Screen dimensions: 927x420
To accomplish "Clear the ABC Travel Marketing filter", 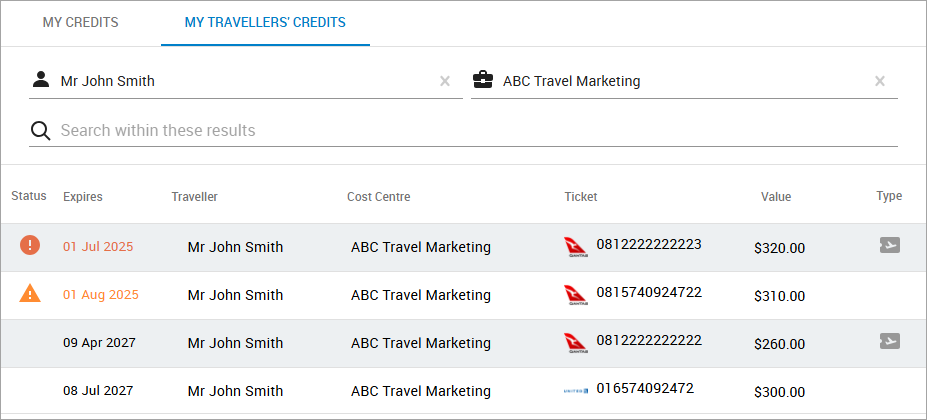I will click(x=880, y=81).
